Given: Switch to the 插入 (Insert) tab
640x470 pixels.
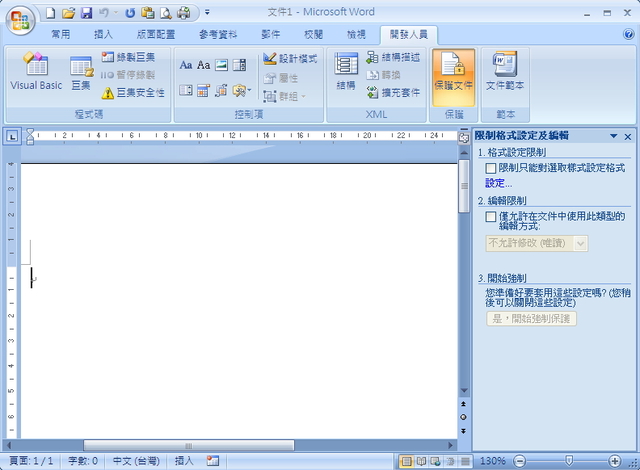Looking at the screenshot, I should tap(103, 34).
